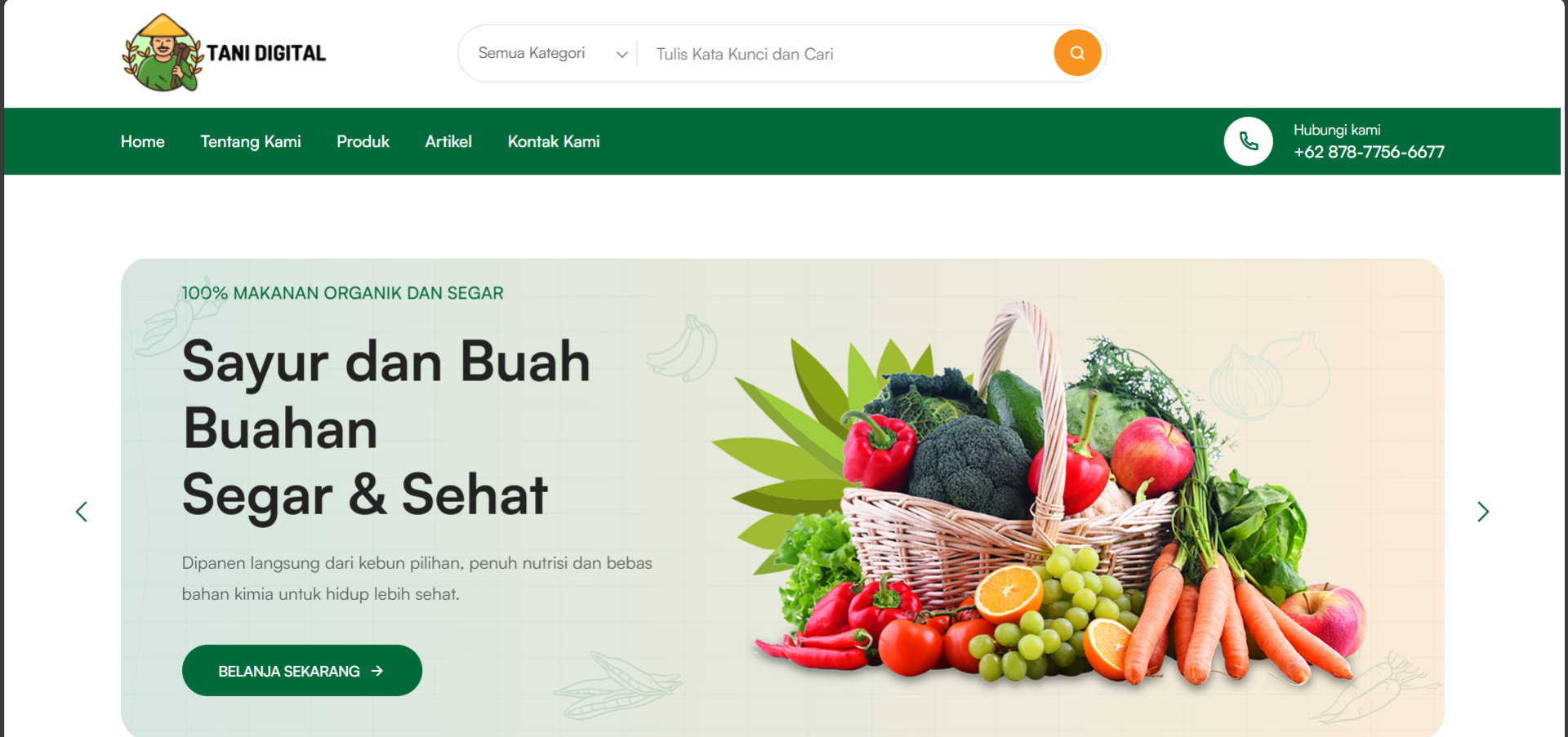Go to the previous slide arrow

(82, 512)
